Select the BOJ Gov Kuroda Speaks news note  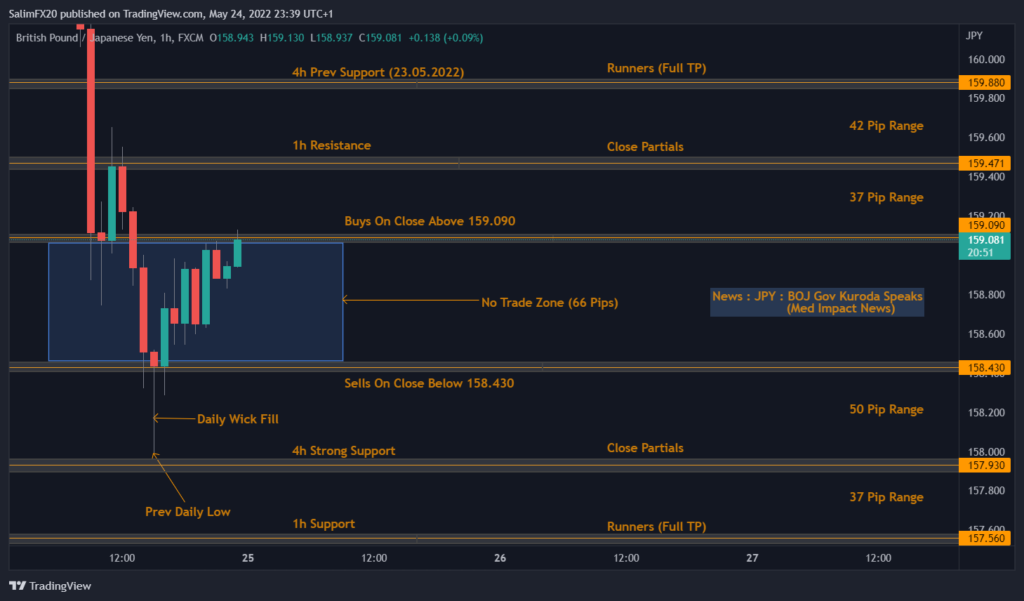tap(817, 302)
